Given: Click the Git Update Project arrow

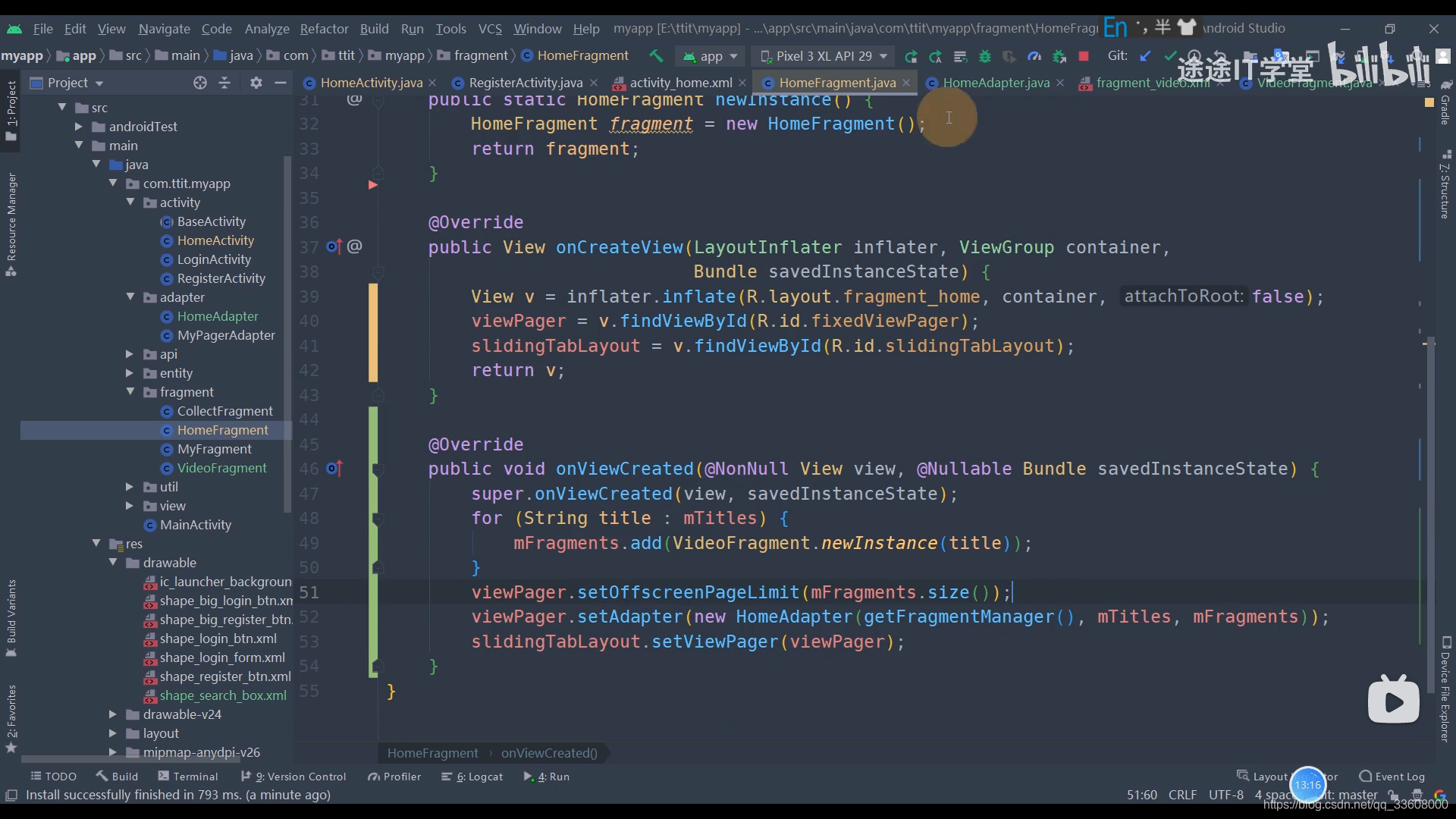Looking at the screenshot, I should [x=1145, y=56].
